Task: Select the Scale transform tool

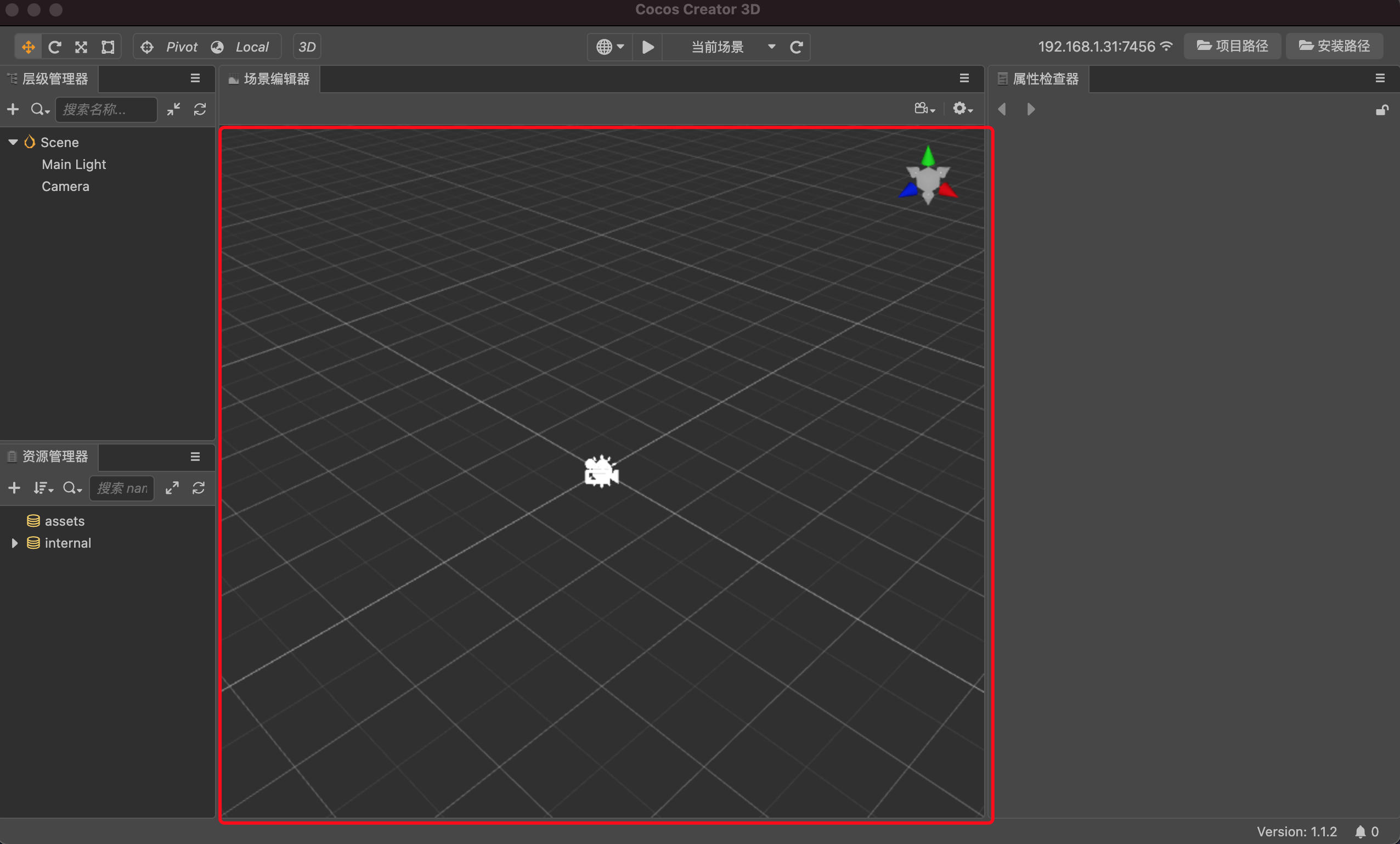Action: coord(81,47)
